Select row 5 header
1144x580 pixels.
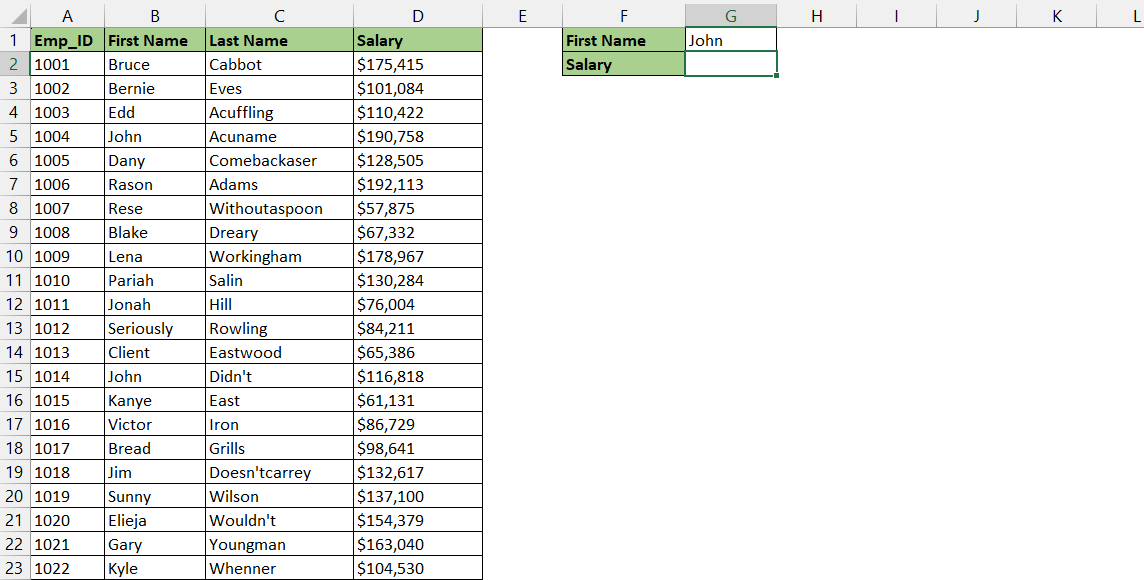click(15, 136)
